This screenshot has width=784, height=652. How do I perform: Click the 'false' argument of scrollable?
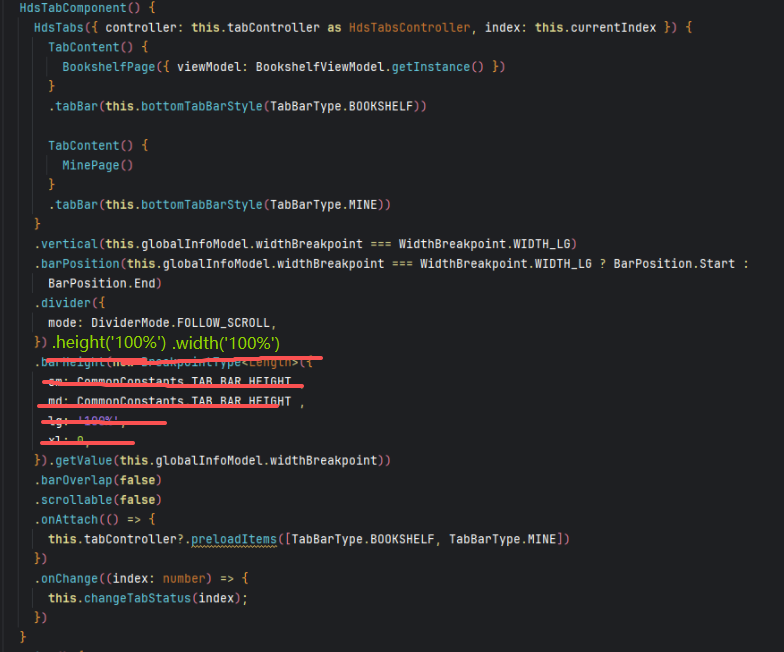[x=138, y=500]
